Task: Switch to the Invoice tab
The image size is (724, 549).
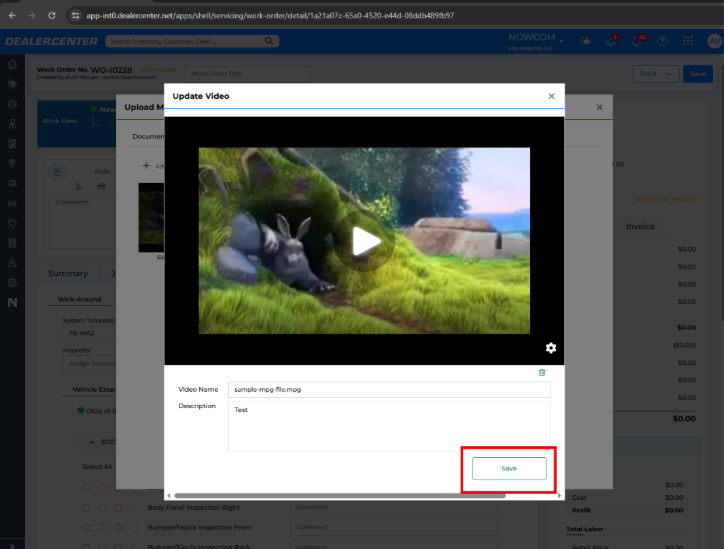Action: (x=640, y=226)
